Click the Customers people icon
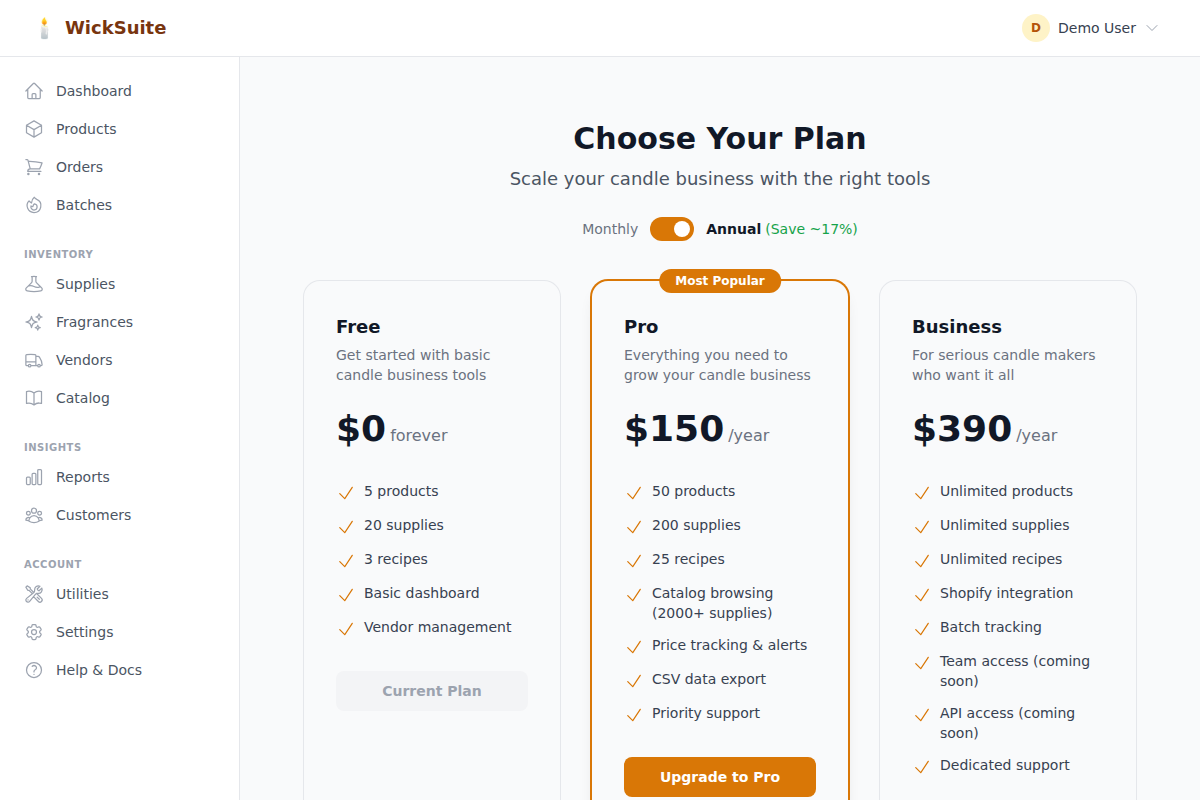The height and width of the screenshot is (800, 1200). point(34,514)
